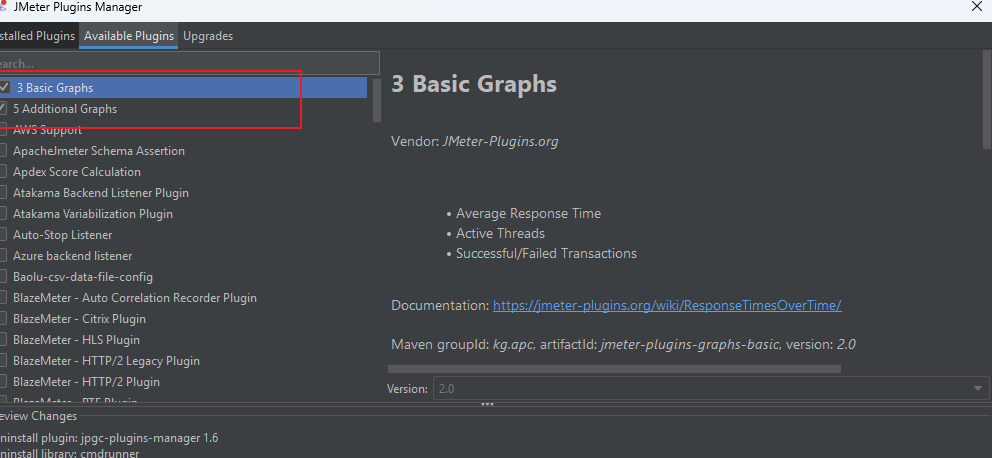This screenshot has width=992, height=458.
Task: Select the 5 Additional Graphs row
Action: (x=183, y=108)
